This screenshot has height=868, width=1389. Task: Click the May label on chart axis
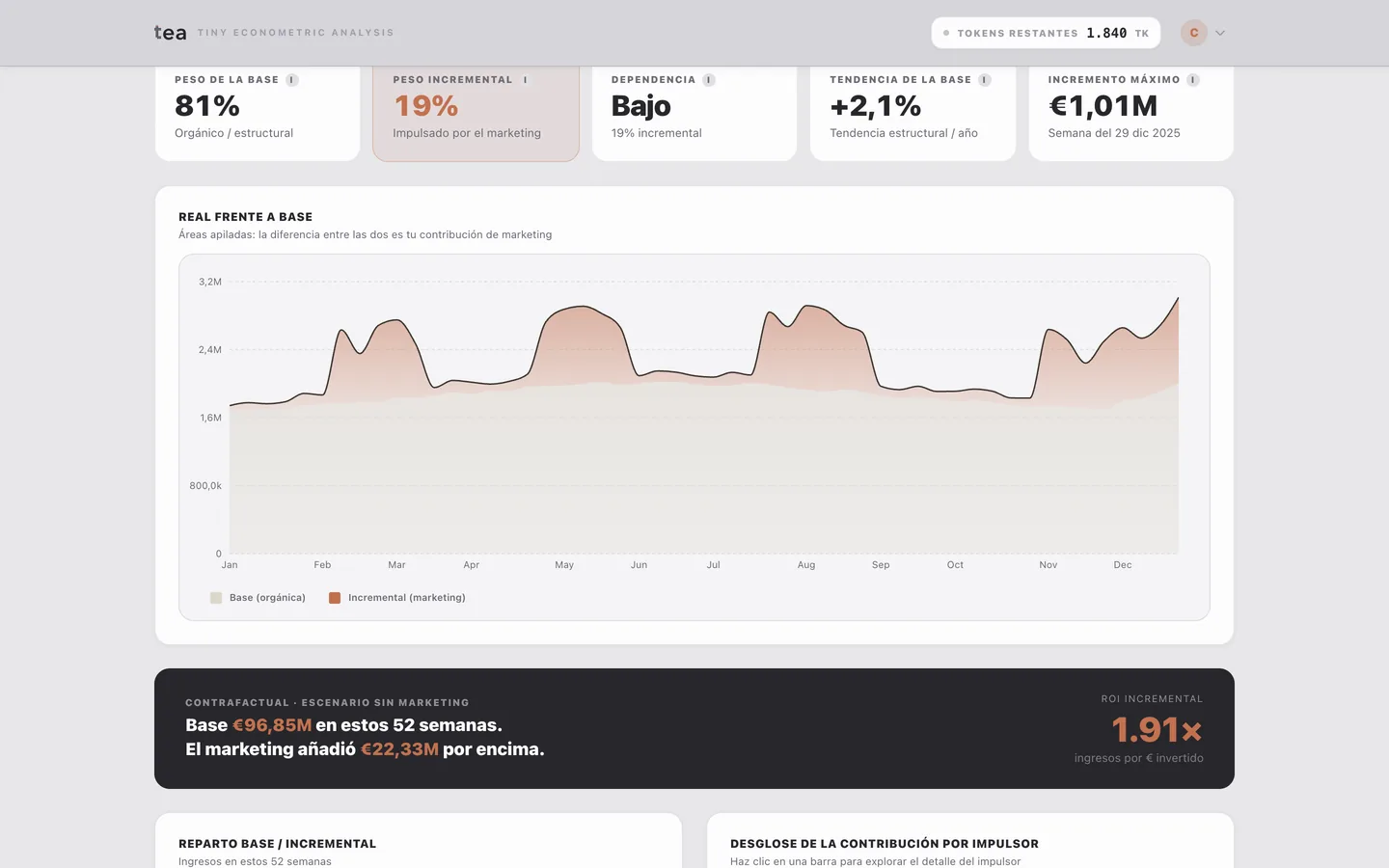[564, 565]
